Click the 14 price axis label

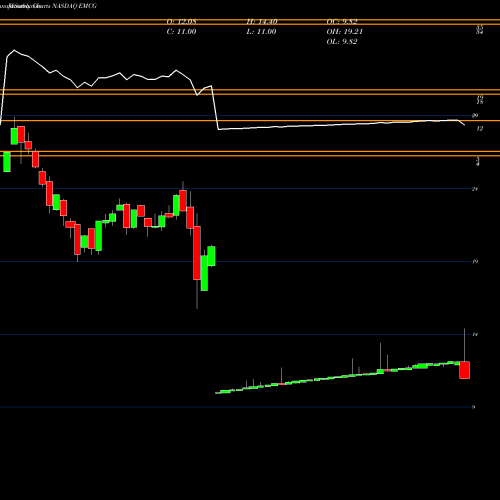coord(475,334)
